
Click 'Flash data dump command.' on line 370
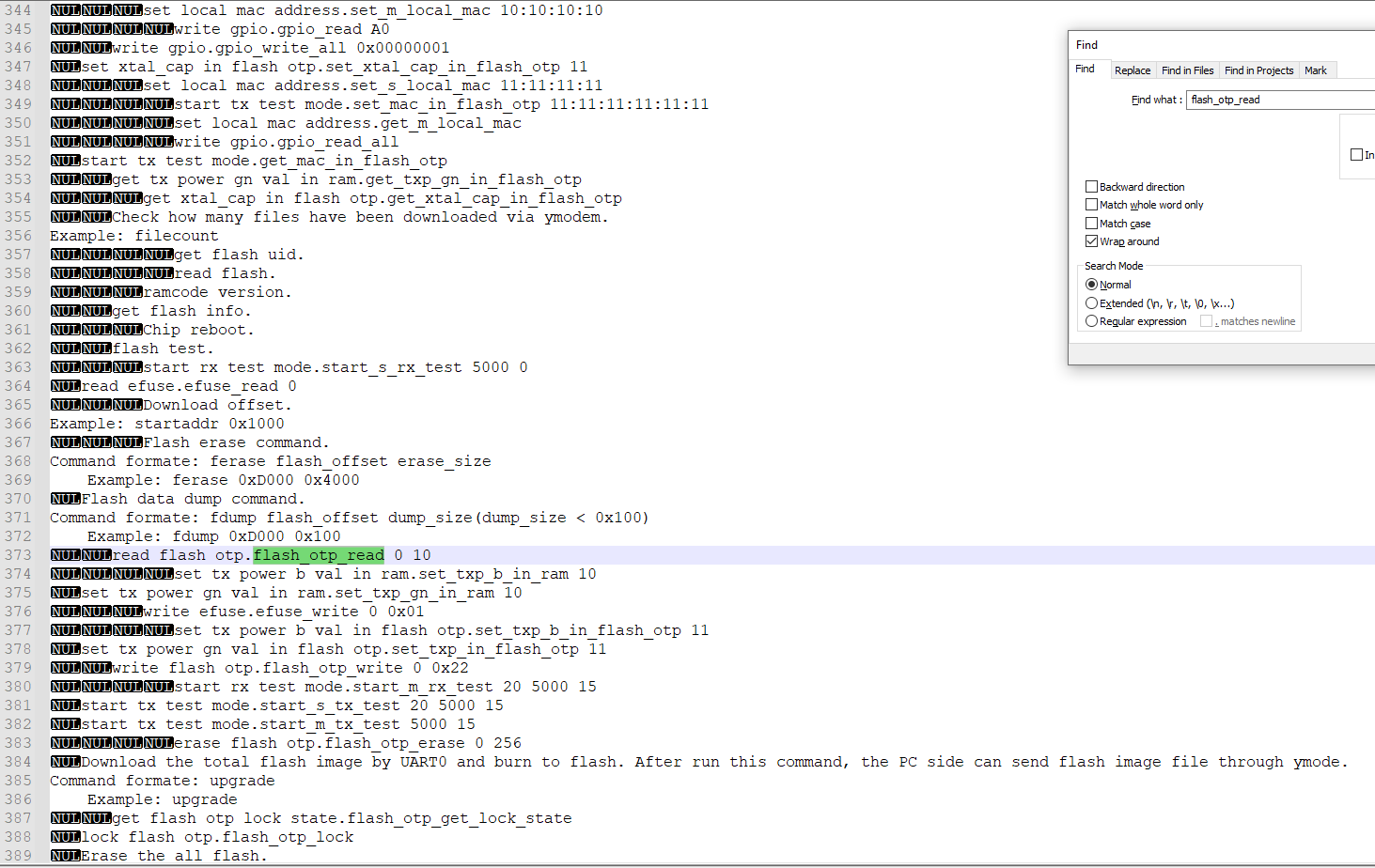click(x=193, y=499)
